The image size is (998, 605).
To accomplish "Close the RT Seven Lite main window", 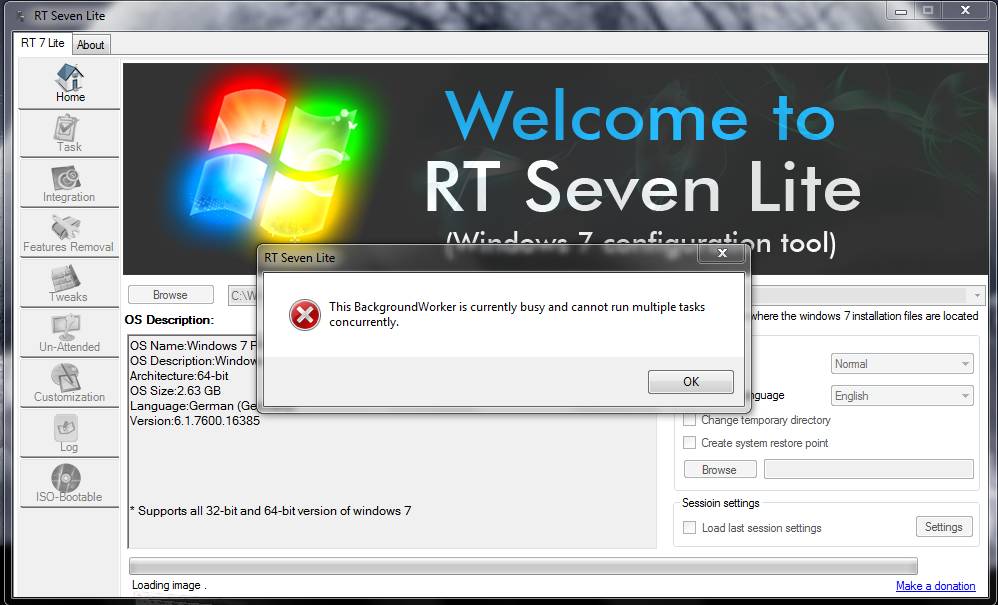I will pos(966,11).
